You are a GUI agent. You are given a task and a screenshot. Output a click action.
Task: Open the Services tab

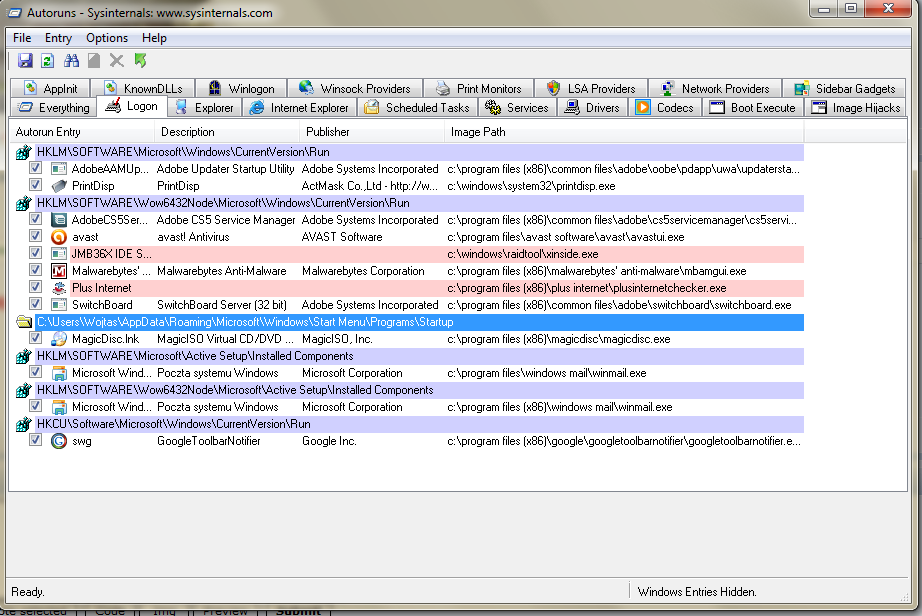(x=517, y=108)
